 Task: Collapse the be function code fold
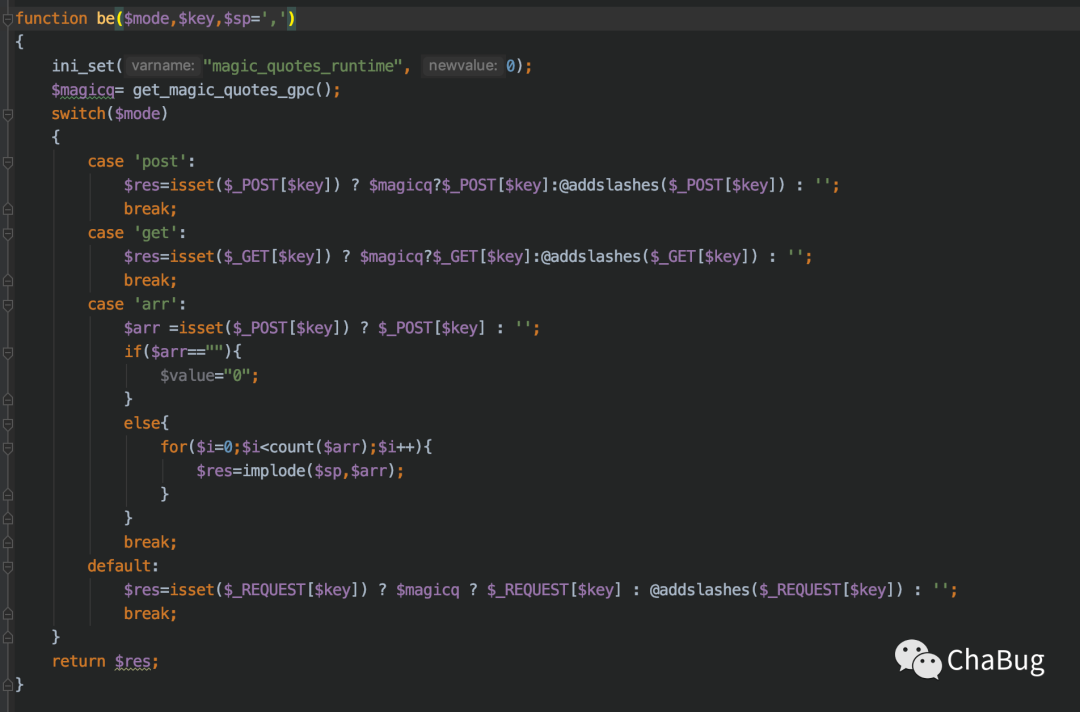coord(8,17)
